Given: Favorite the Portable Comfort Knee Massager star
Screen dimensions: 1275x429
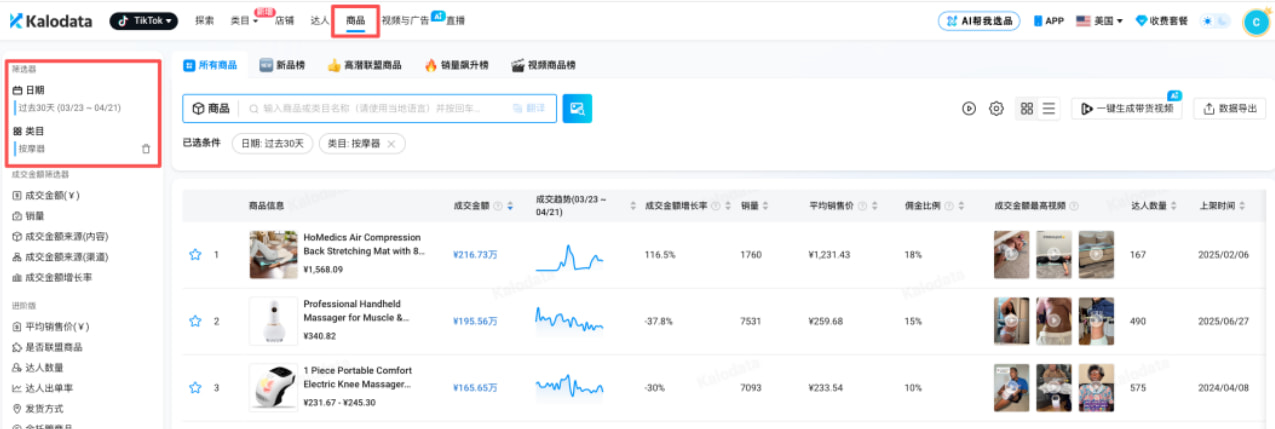Looking at the screenshot, I should pyautogui.click(x=195, y=387).
